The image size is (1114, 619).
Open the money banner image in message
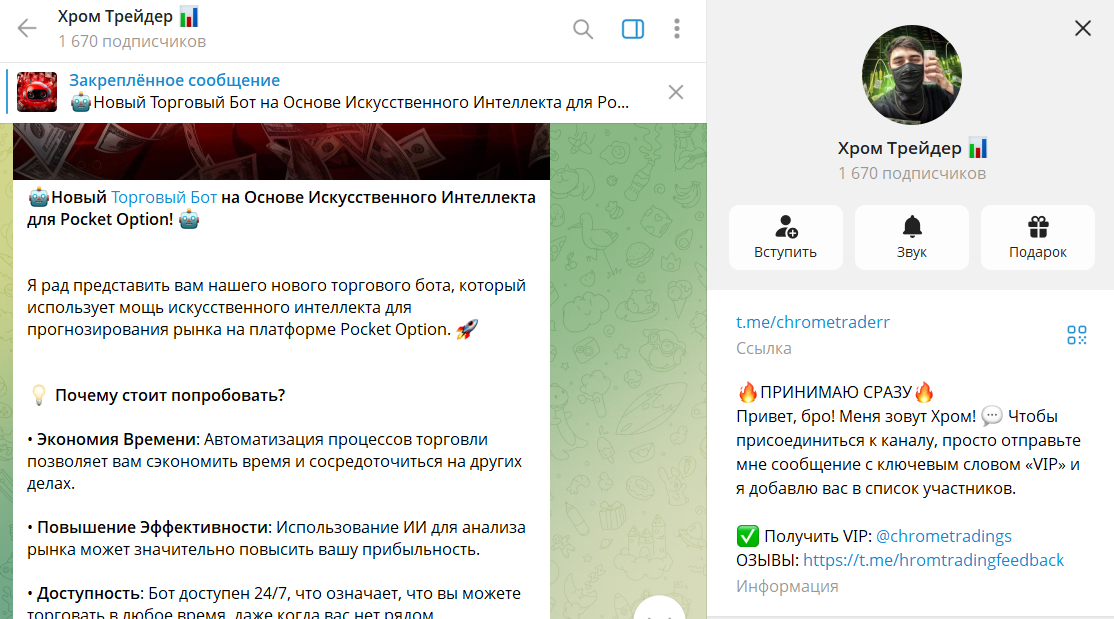pos(281,151)
